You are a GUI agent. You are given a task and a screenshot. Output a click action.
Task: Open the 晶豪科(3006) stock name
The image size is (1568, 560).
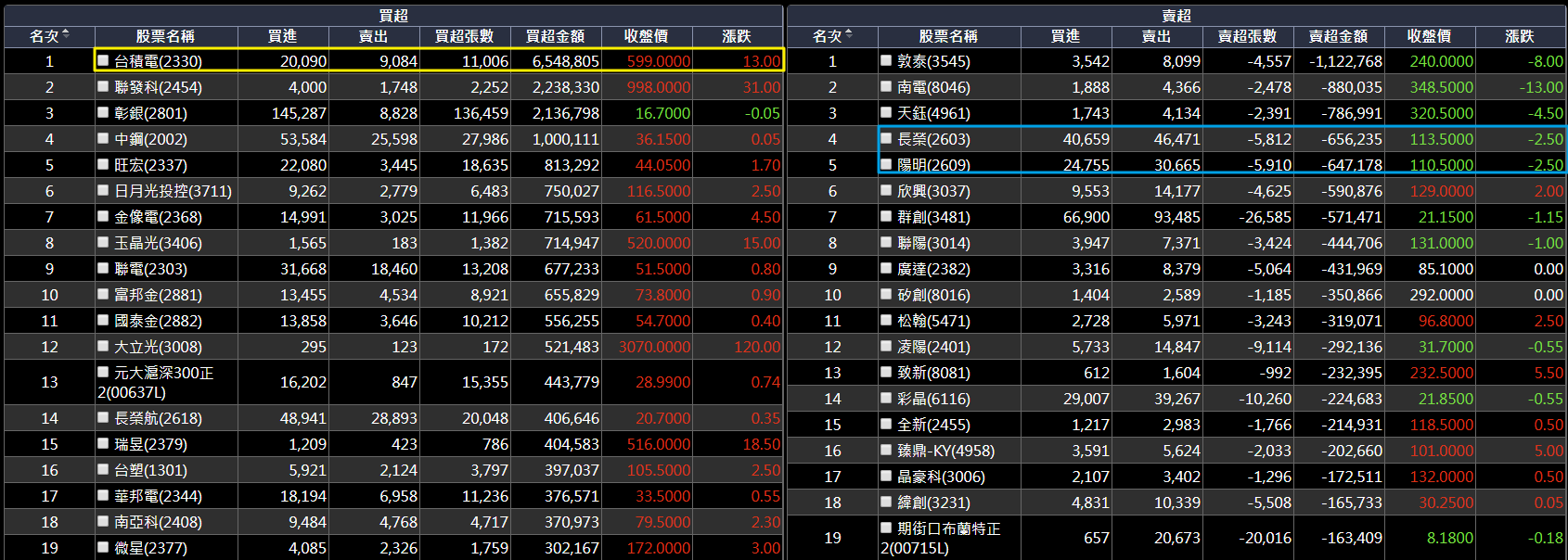click(941, 477)
